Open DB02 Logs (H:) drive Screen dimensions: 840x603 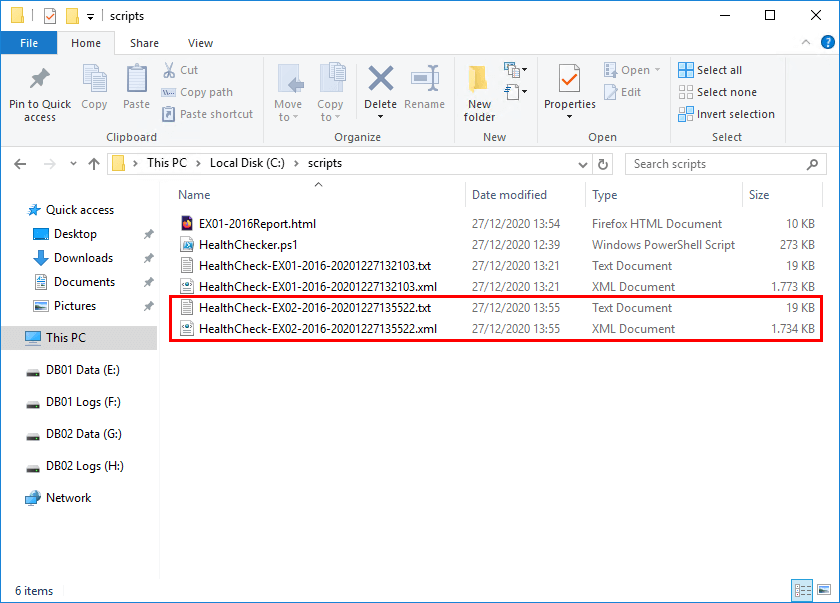click(x=75, y=466)
